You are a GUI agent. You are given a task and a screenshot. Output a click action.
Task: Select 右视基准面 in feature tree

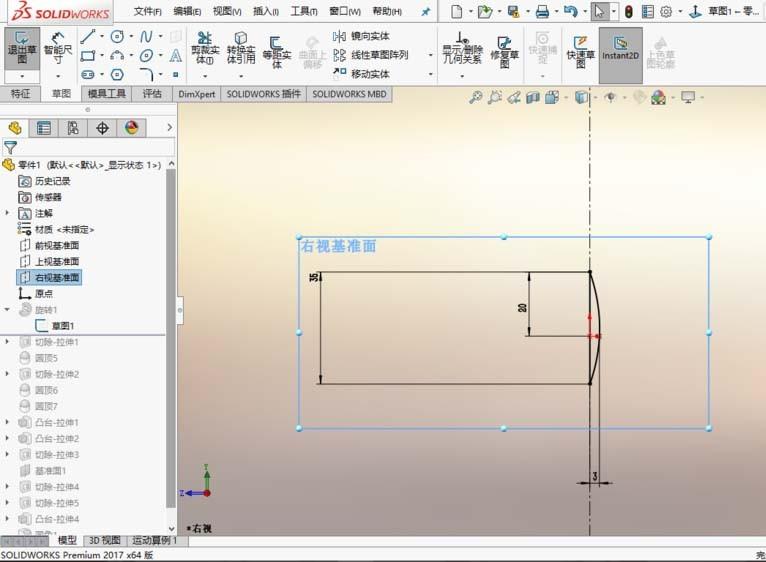49,278
